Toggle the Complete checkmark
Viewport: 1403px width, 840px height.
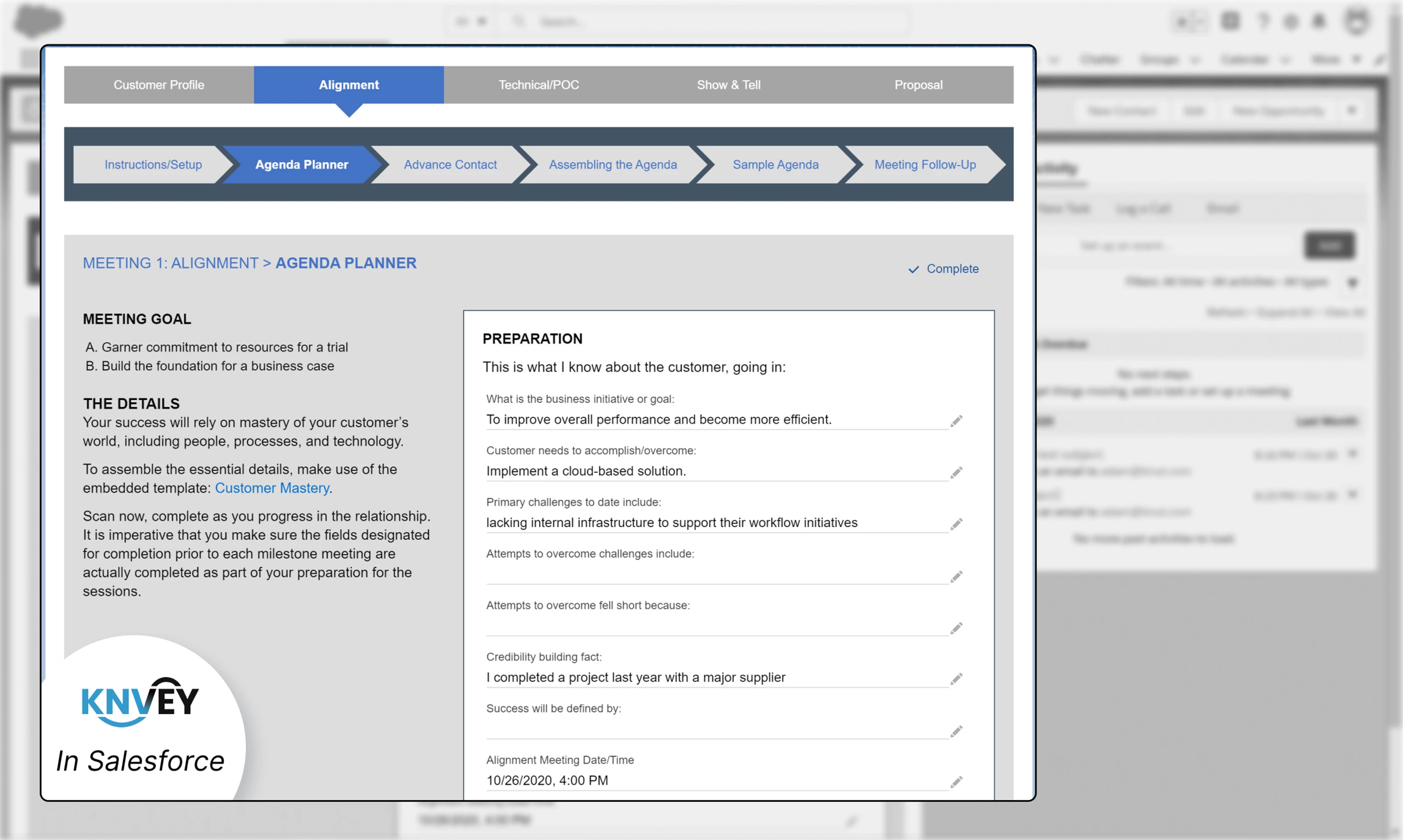coord(944,269)
